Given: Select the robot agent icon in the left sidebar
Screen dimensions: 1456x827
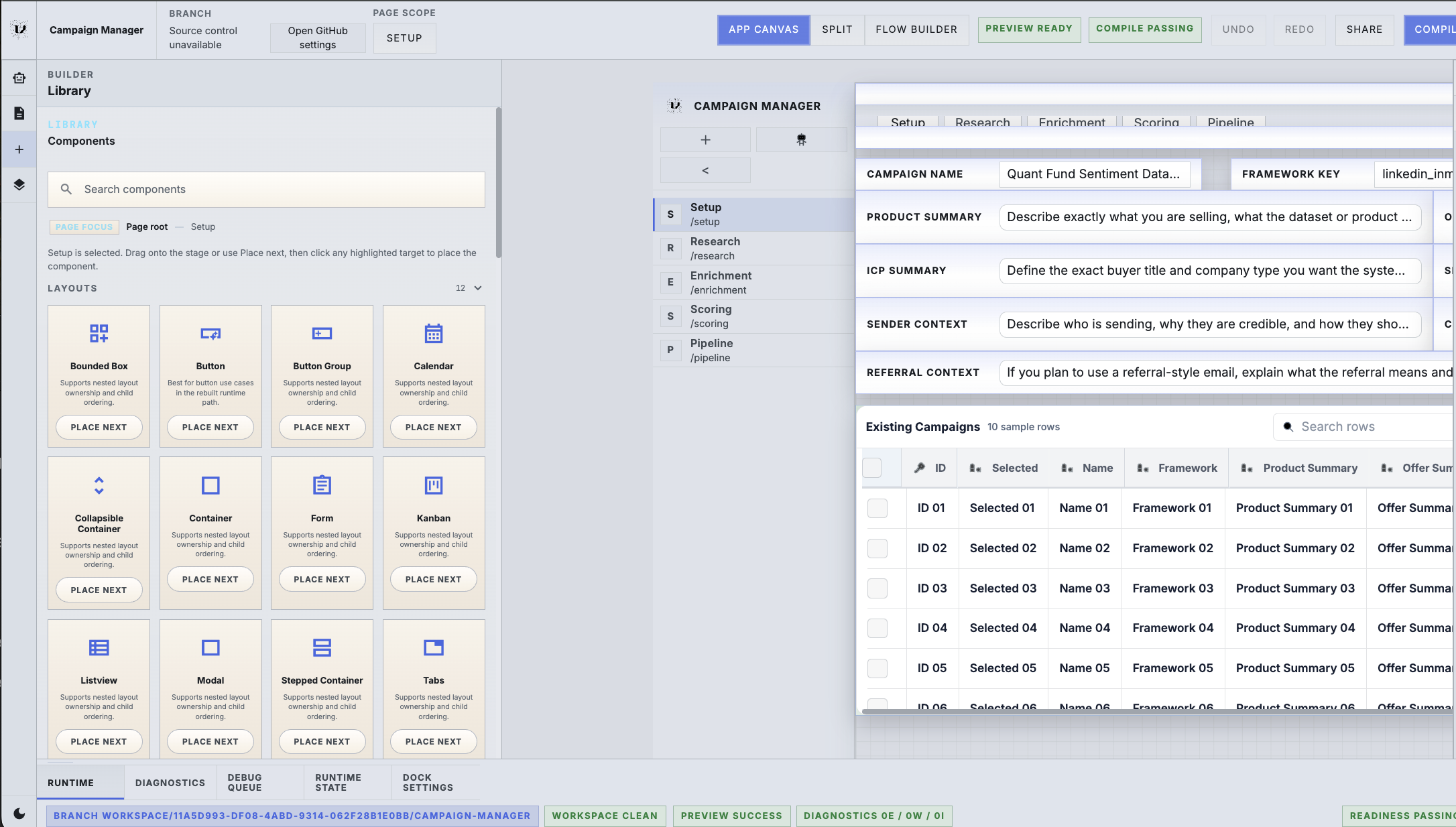Looking at the screenshot, I should [x=19, y=78].
